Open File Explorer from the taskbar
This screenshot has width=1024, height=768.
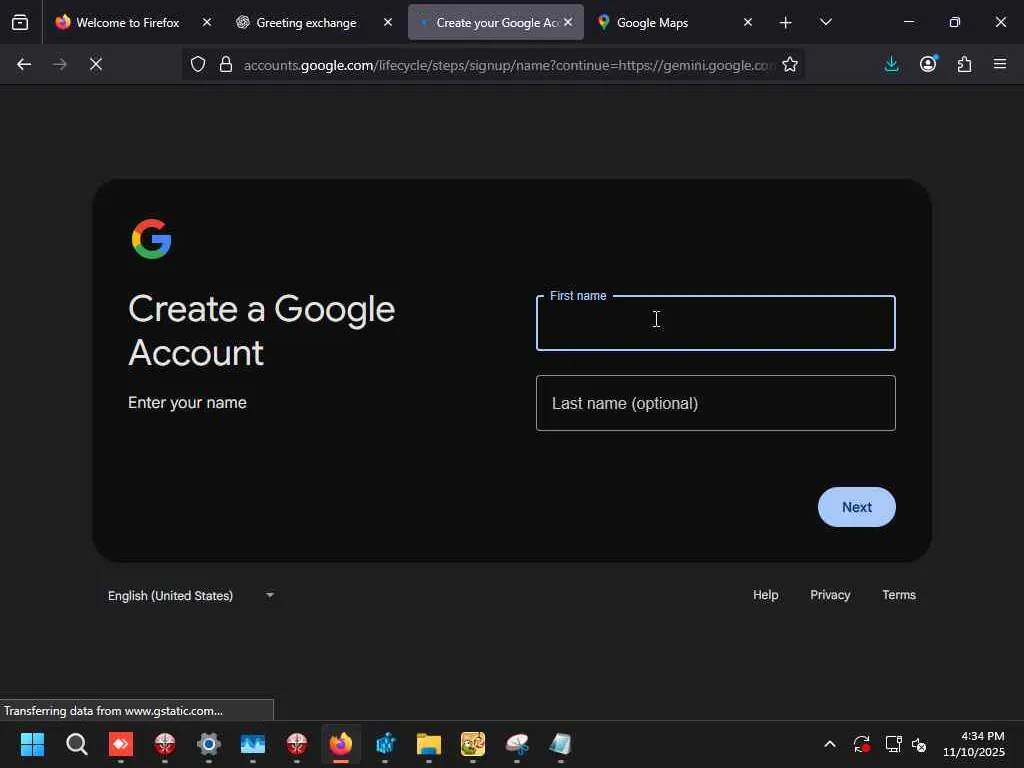(x=429, y=744)
